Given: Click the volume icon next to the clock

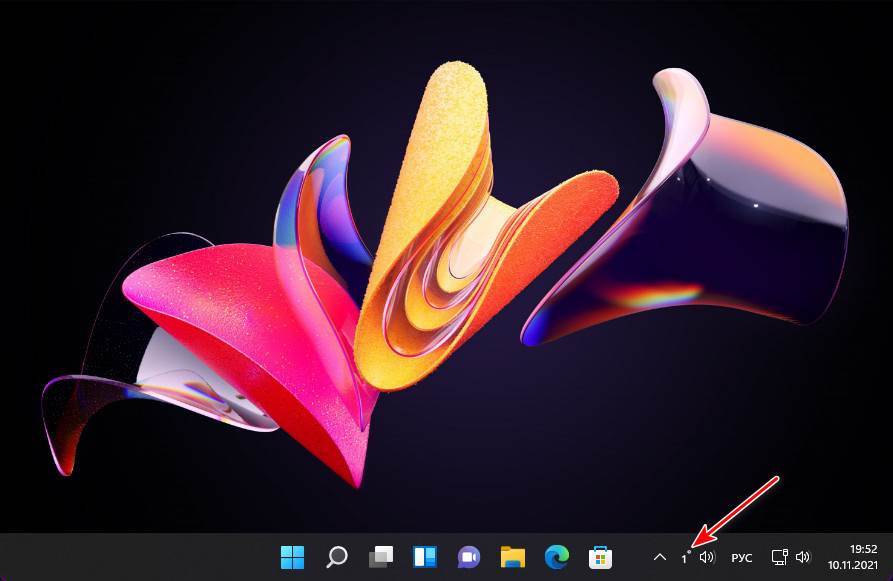Looking at the screenshot, I should click(803, 557).
